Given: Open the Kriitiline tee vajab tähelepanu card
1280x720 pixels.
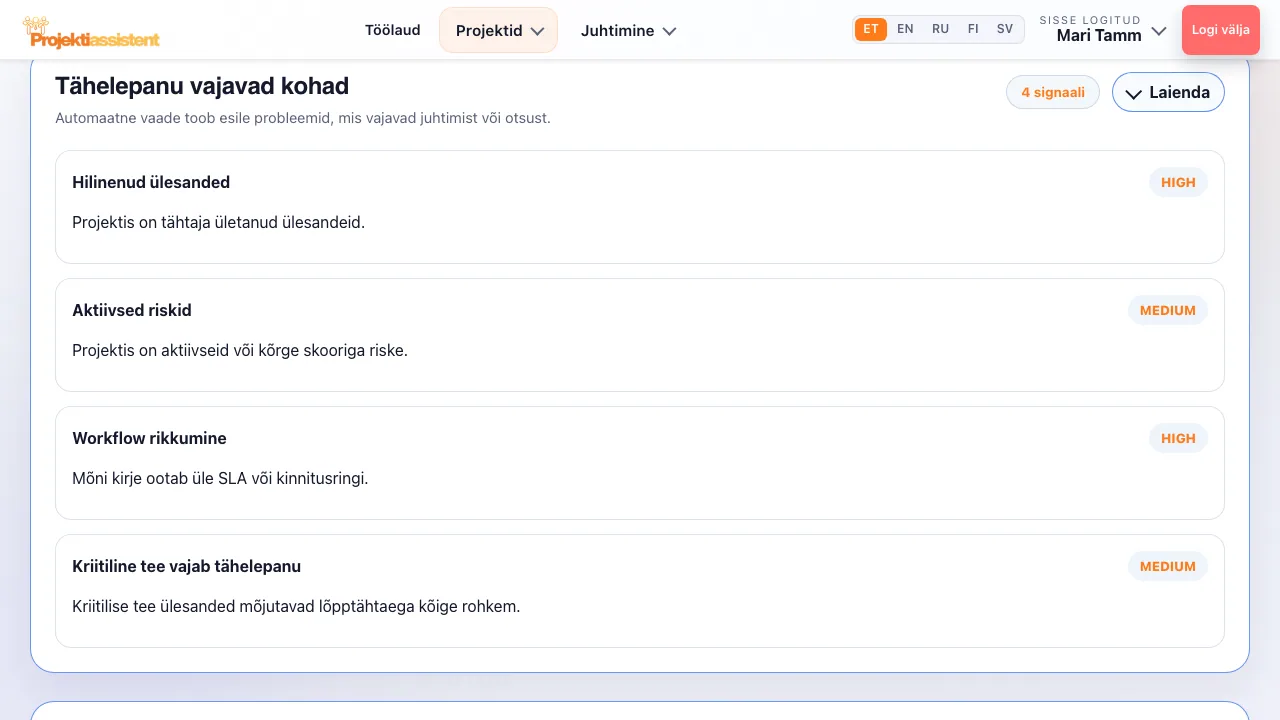Looking at the screenshot, I should (640, 591).
